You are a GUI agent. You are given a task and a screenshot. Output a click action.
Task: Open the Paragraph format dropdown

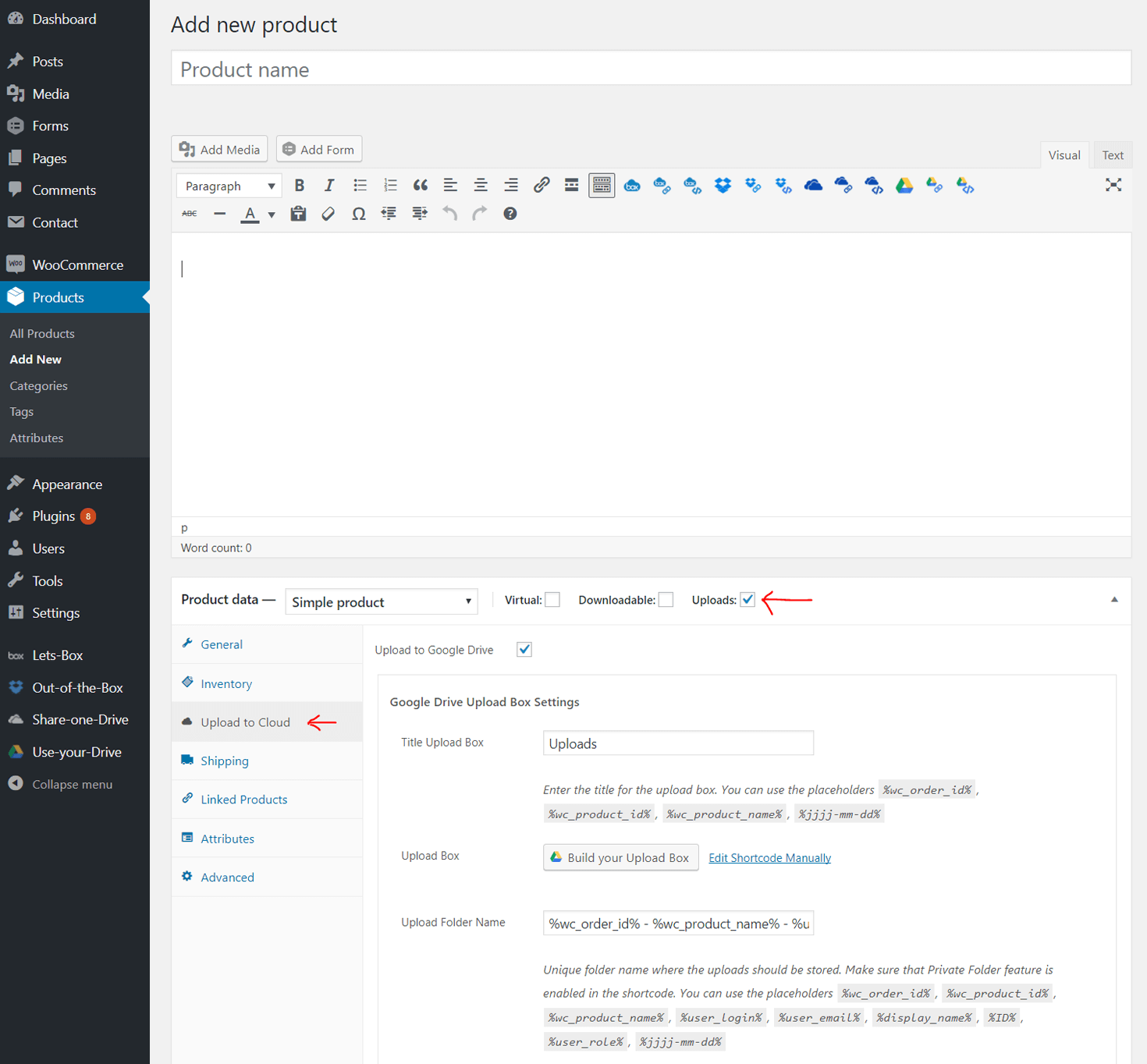point(229,186)
